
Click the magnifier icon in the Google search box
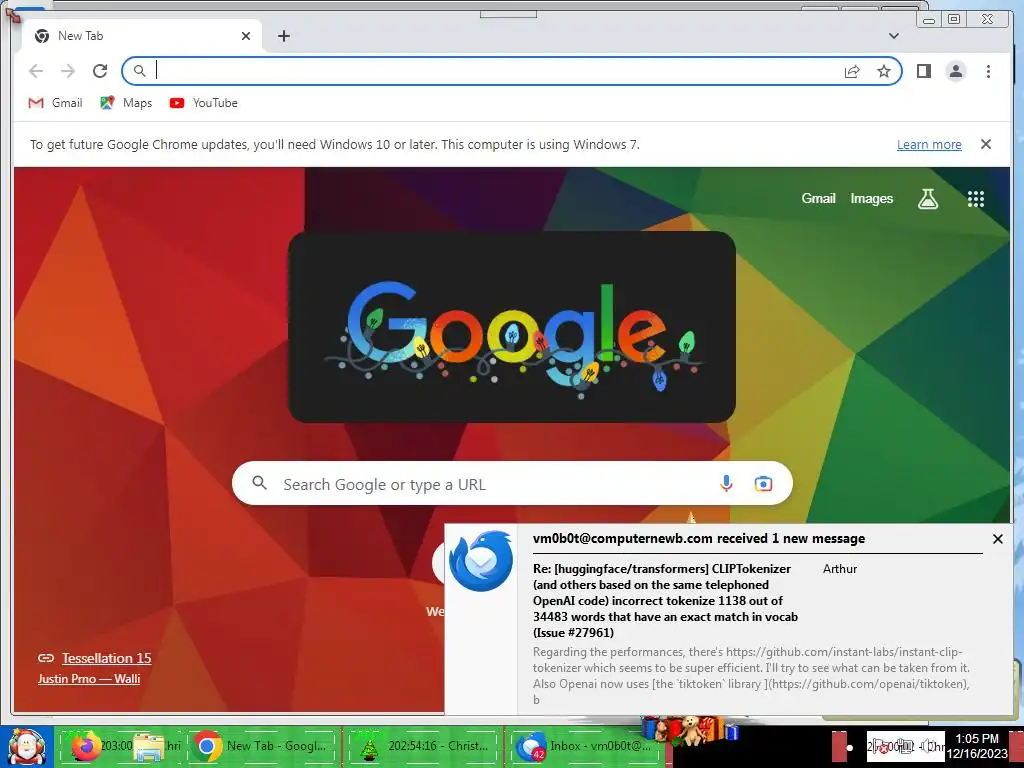(x=260, y=483)
